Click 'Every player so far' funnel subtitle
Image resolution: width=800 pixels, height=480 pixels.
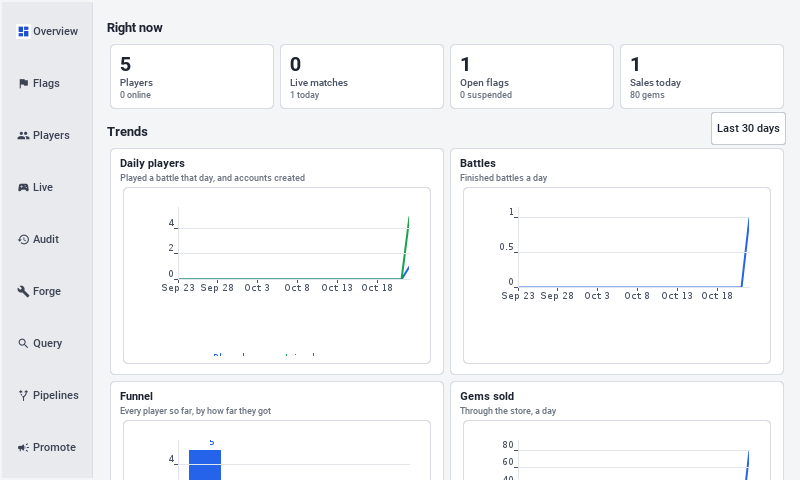click(x=195, y=411)
